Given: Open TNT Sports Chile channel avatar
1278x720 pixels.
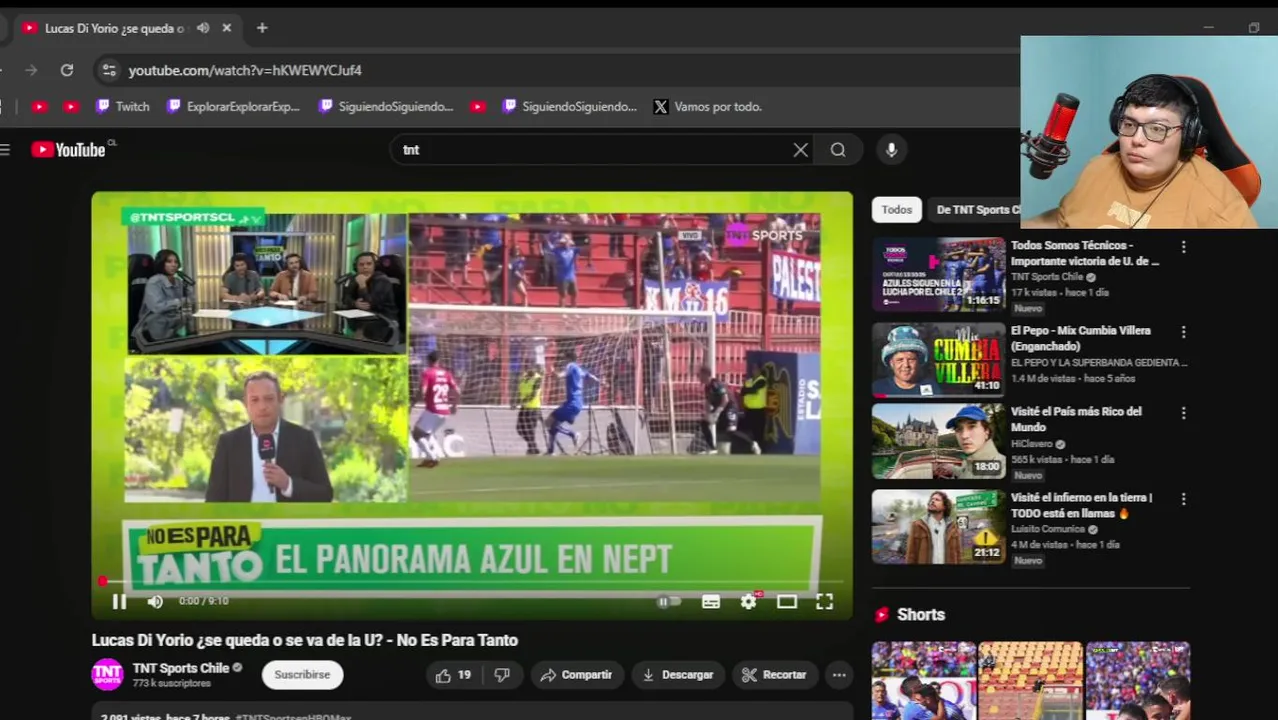Looking at the screenshot, I should (x=107, y=675).
